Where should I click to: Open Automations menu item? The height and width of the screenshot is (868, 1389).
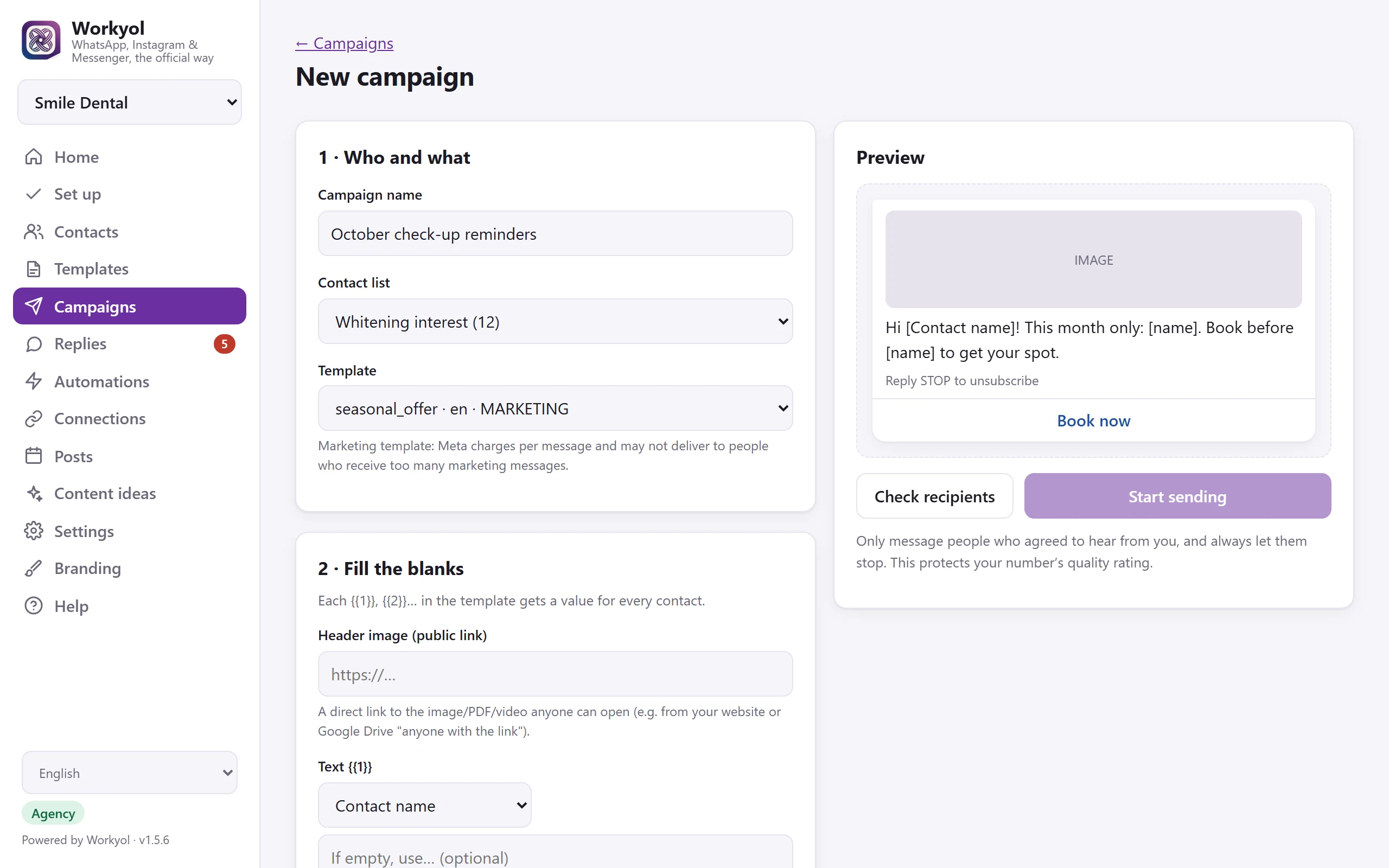click(x=130, y=381)
